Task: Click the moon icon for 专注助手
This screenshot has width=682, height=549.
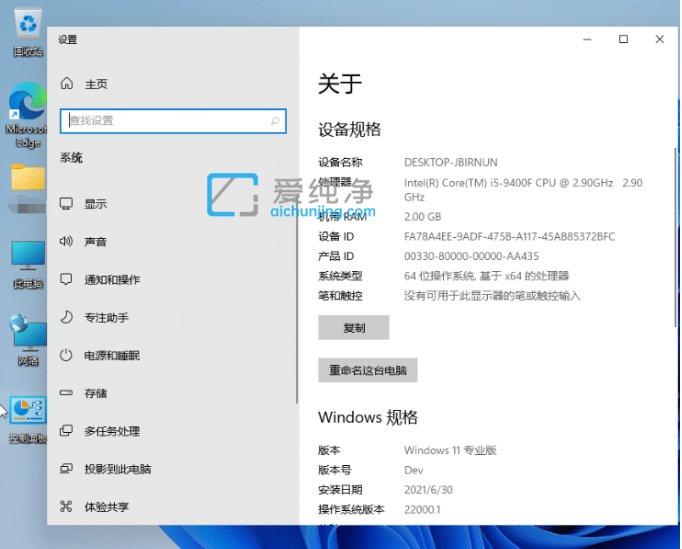Action: [67, 317]
